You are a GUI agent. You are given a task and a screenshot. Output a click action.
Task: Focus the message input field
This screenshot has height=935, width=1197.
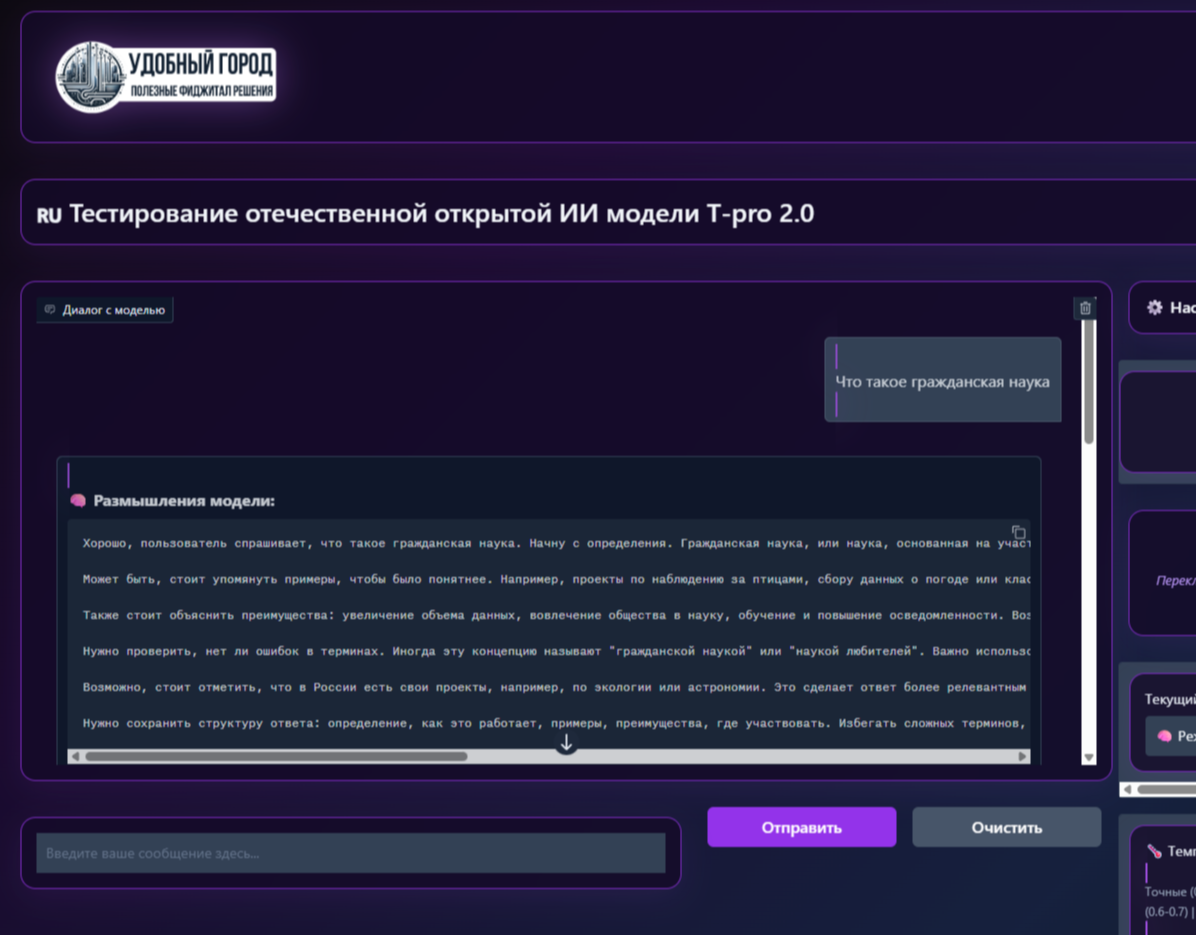pyautogui.click(x=350, y=853)
